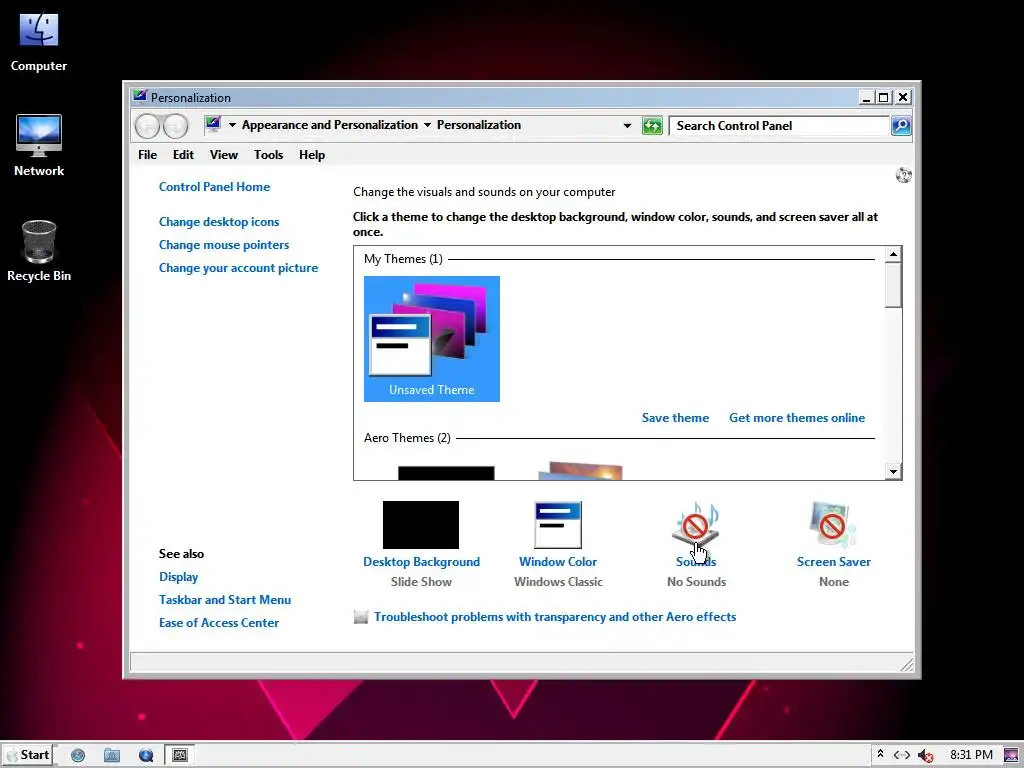Click the green refresh button
The width and height of the screenshot is (1024, 768).
point(652,125)
